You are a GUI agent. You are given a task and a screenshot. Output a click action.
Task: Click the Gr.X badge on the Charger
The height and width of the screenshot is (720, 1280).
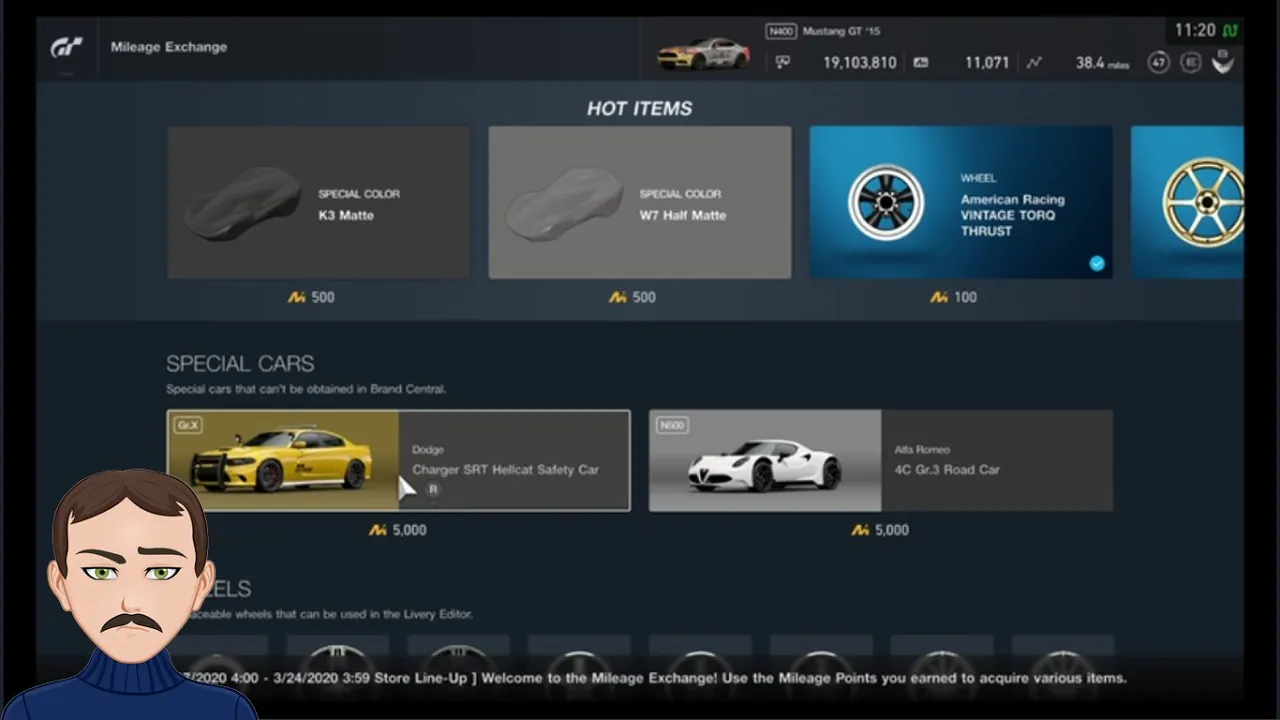187,425
